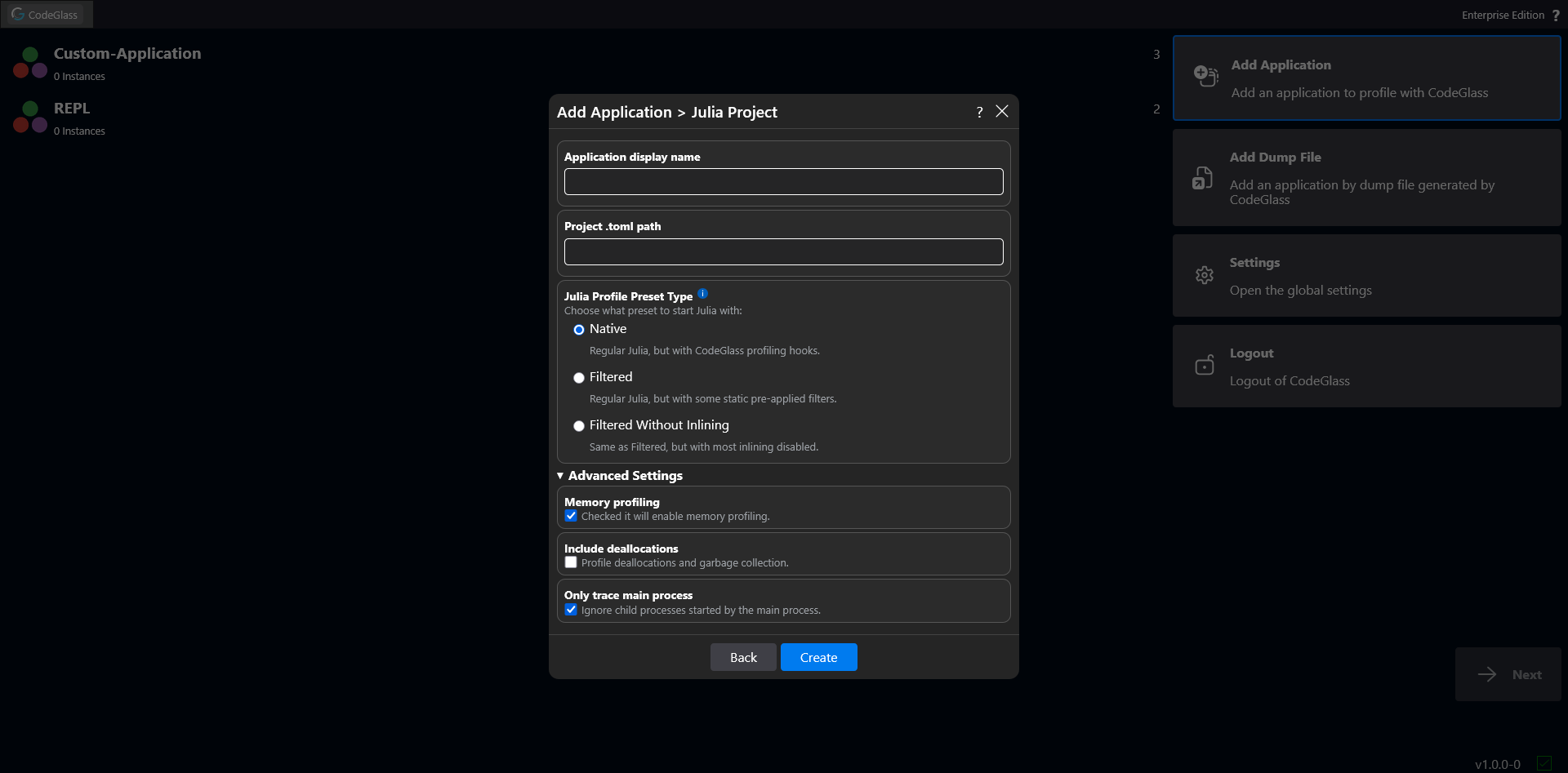This screenshot has width=1568, height=773.
Task: Click the version v1.0.0-0 label
Action: pos(1498,765)
